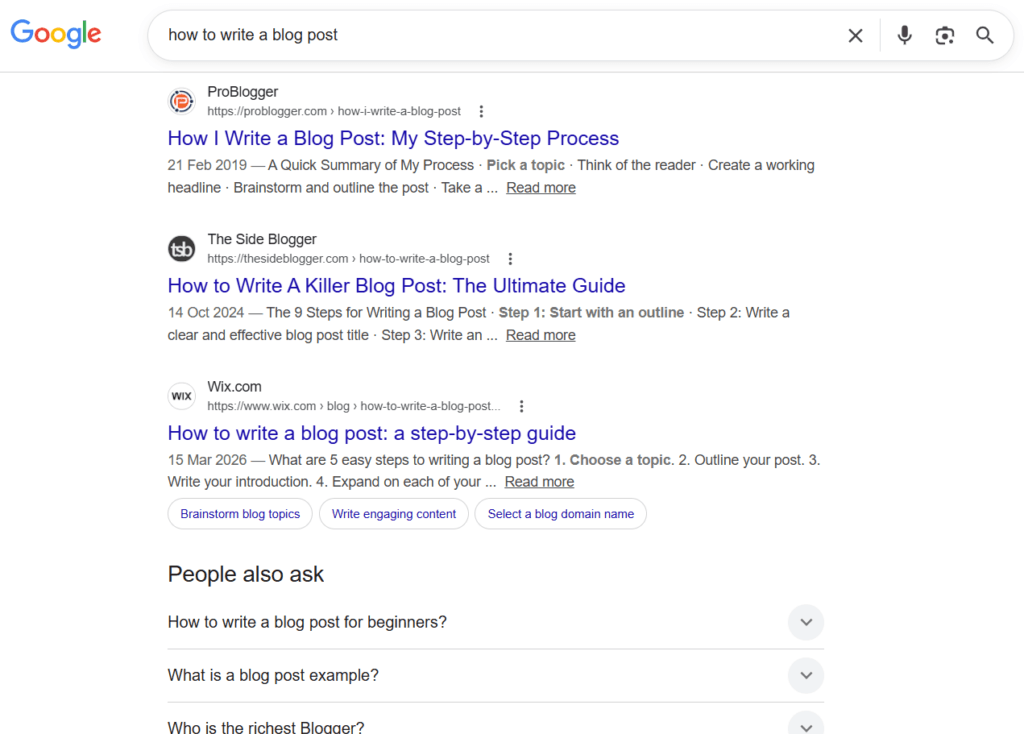Clear the search query with the X icon
Screen dimensions: 1024x734
tap(855, 35)
